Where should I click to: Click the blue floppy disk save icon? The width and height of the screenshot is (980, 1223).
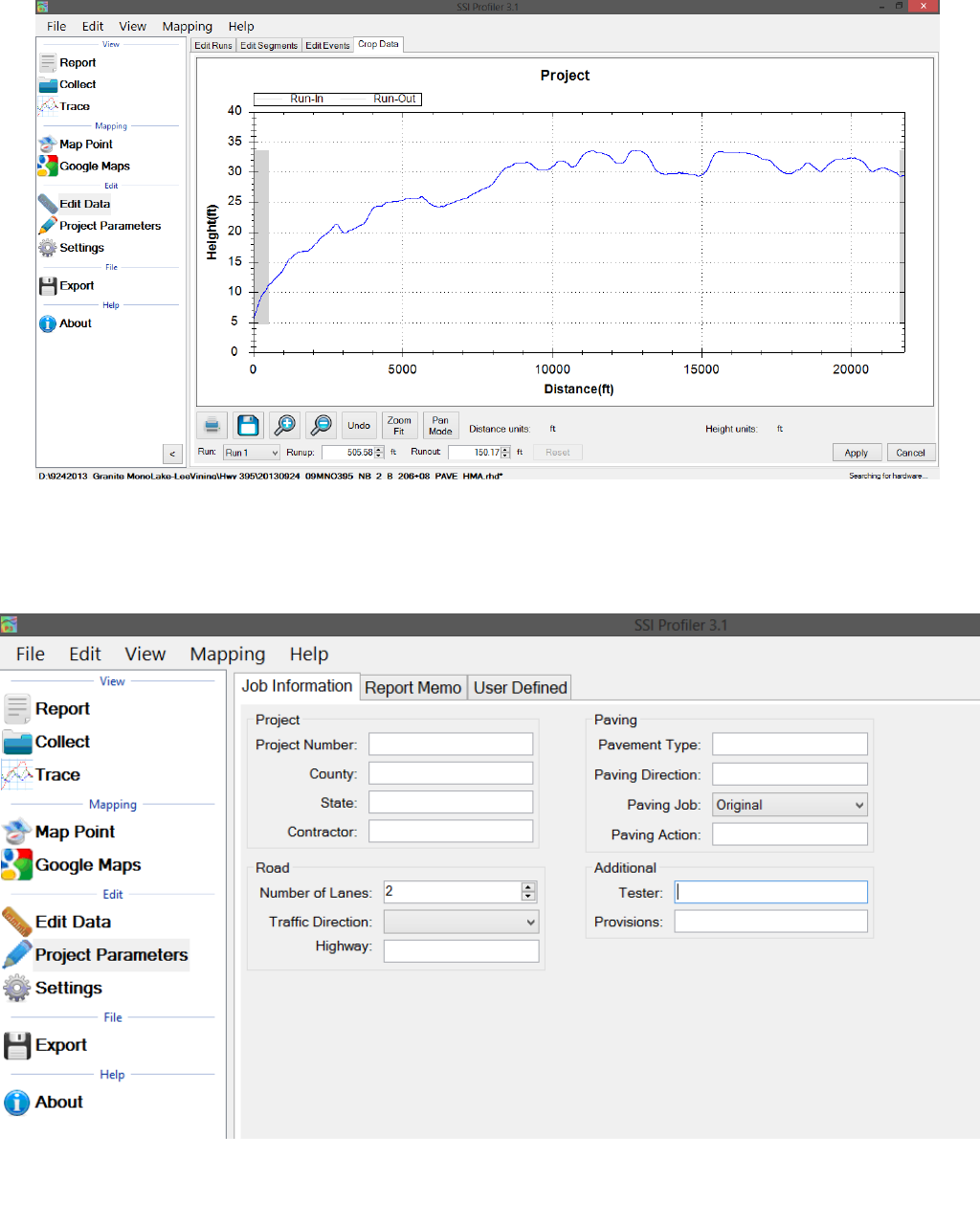coord(248,425)
